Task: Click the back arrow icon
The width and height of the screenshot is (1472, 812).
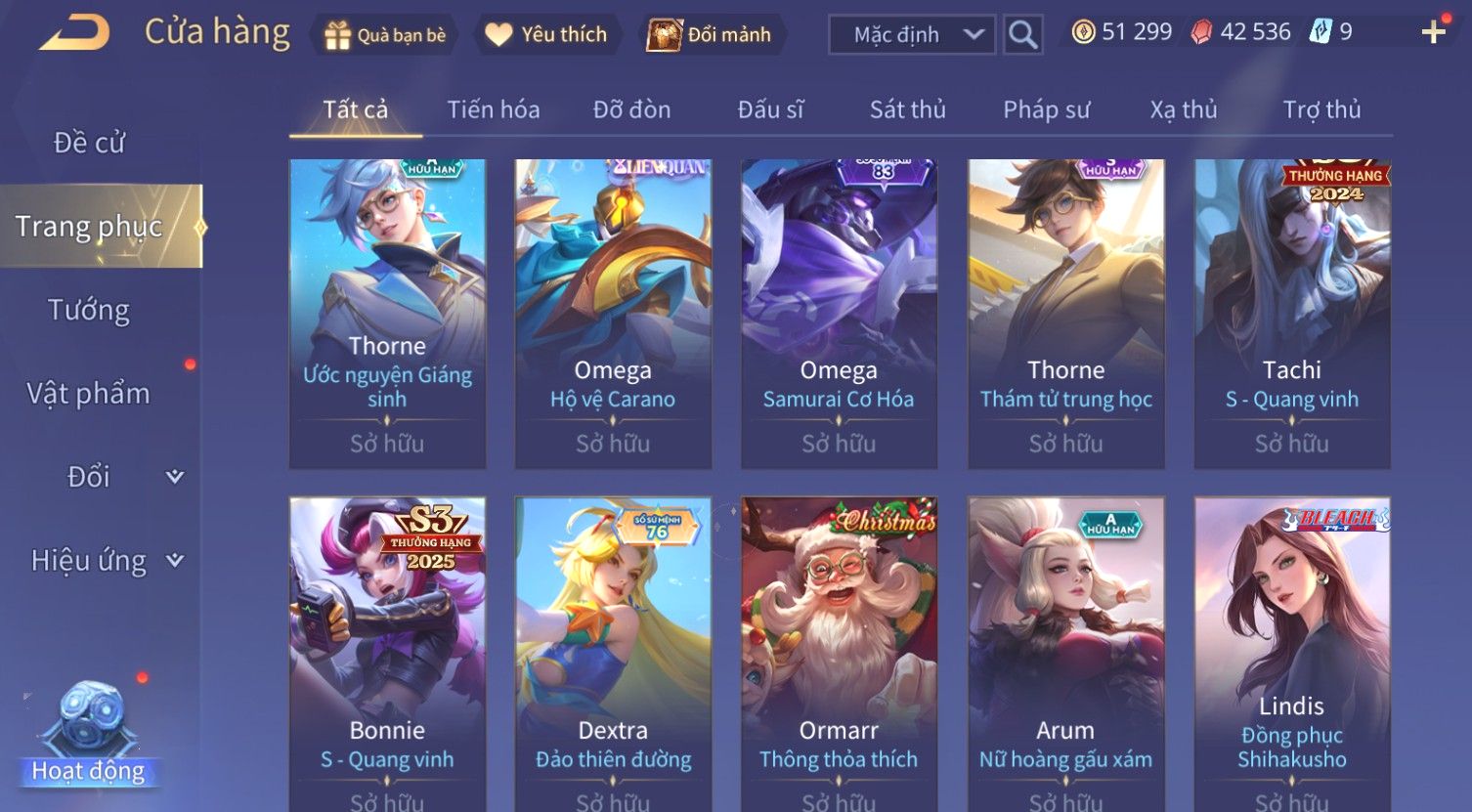Action: [x=74, y=33]
